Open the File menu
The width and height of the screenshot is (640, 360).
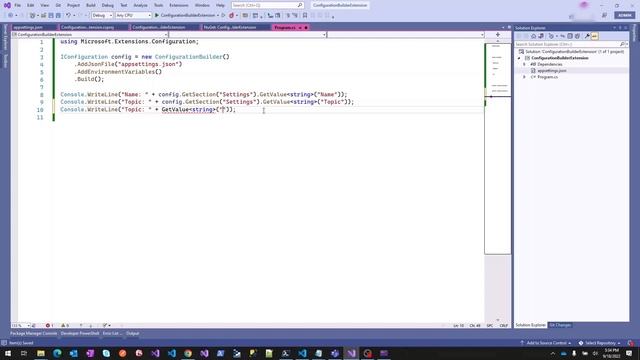[17, 5]
